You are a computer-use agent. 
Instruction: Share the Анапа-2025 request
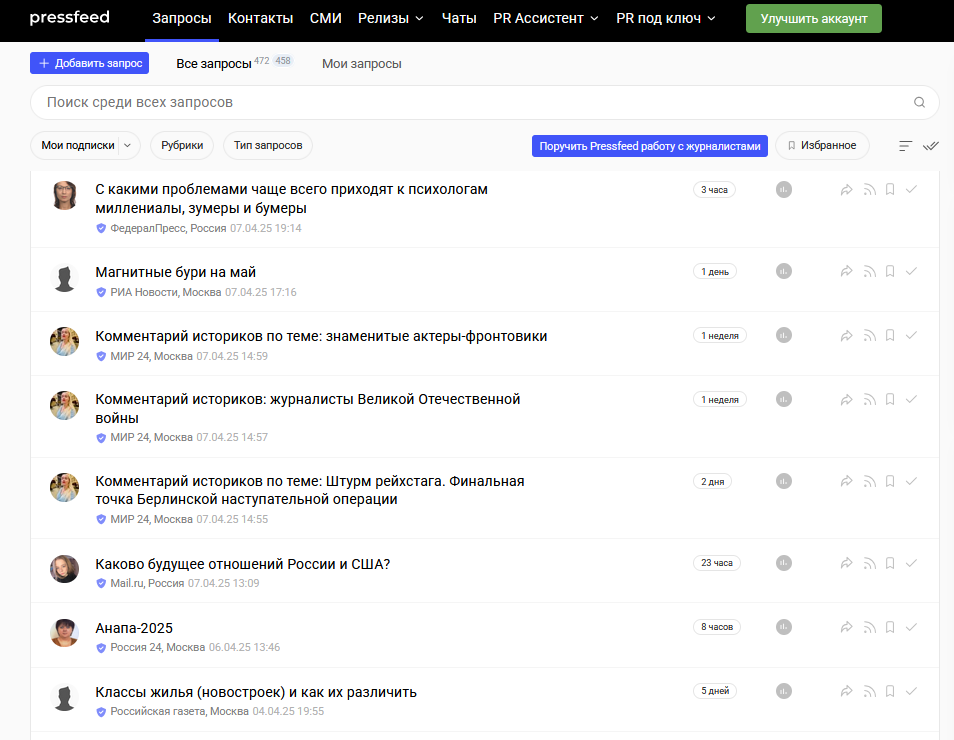(846, 627)
